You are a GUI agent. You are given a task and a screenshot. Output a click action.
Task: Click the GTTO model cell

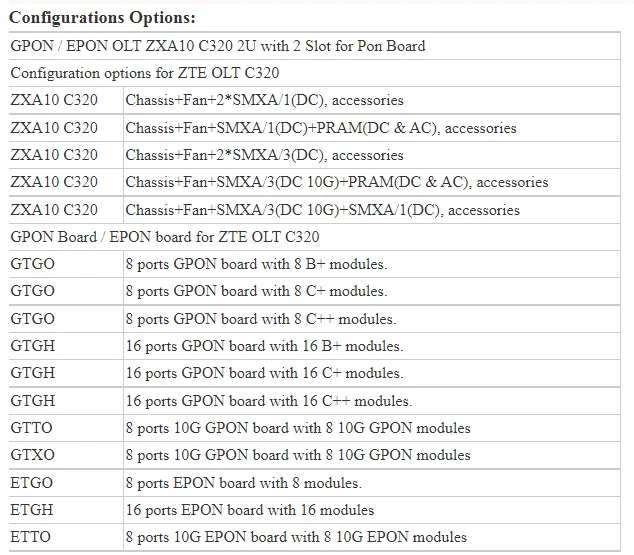tap(32, 428)
